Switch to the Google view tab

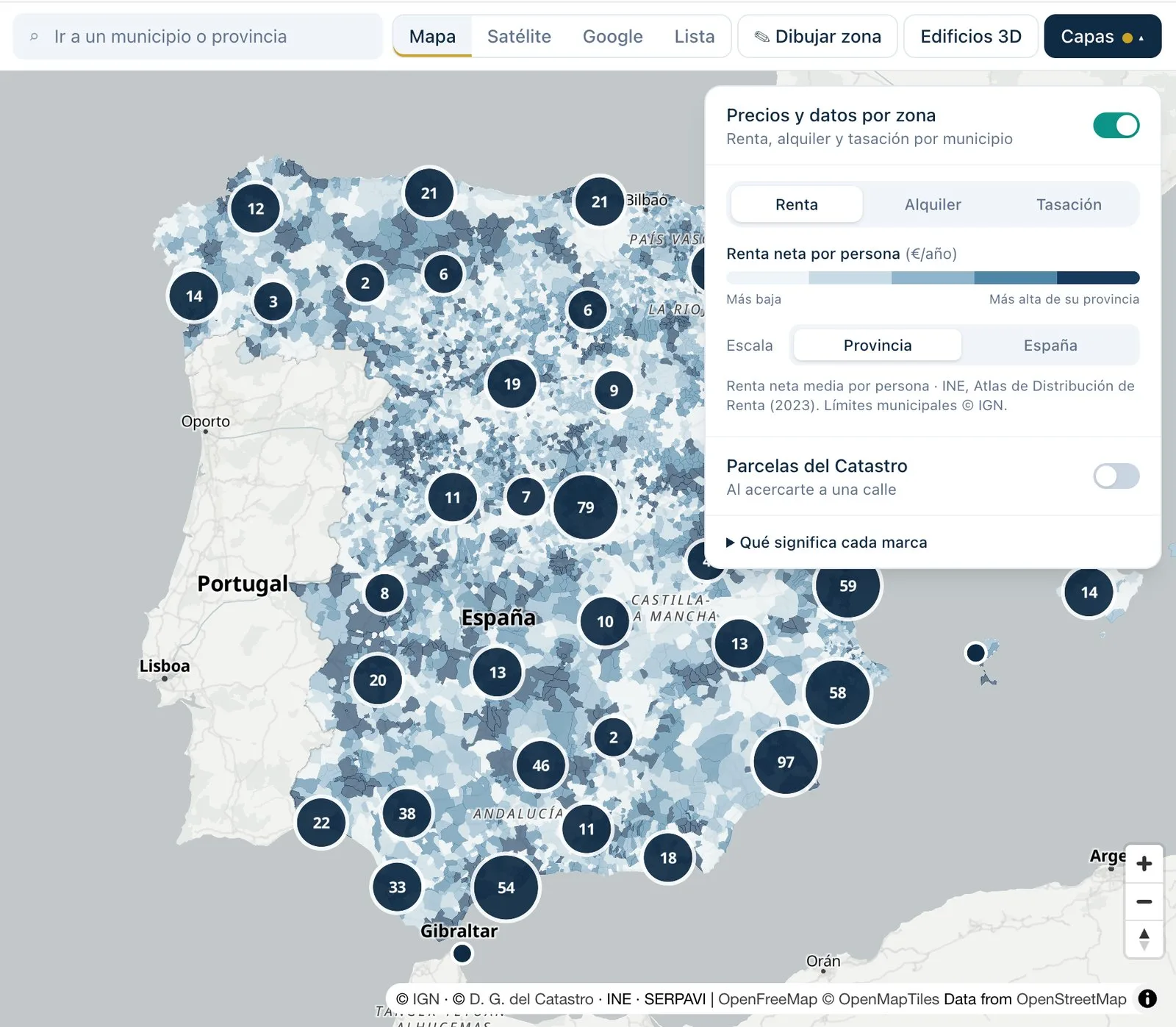coord(613,37)
